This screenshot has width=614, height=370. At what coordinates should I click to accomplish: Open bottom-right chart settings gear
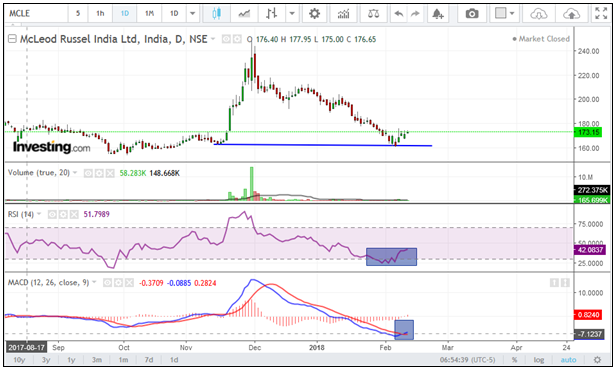pyautogui.click(x=597, y=359)
